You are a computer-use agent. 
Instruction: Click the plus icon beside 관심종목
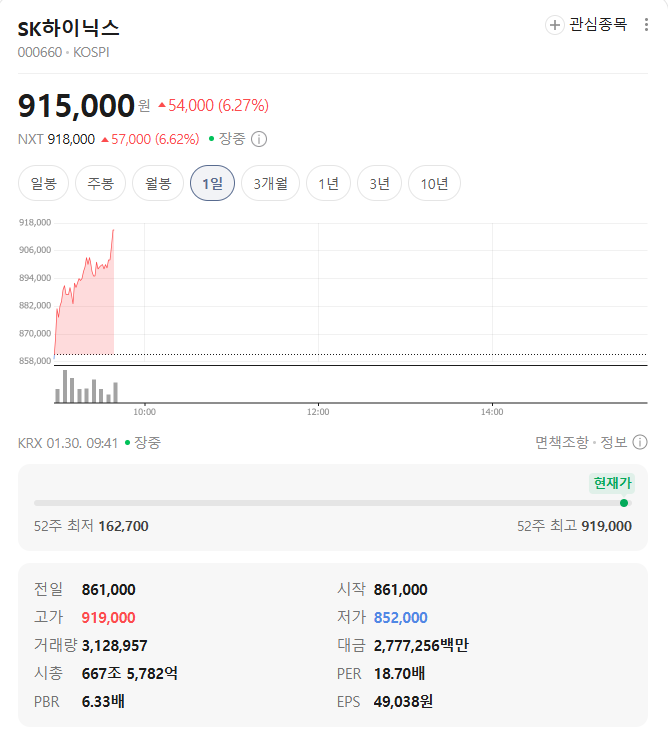555,25
